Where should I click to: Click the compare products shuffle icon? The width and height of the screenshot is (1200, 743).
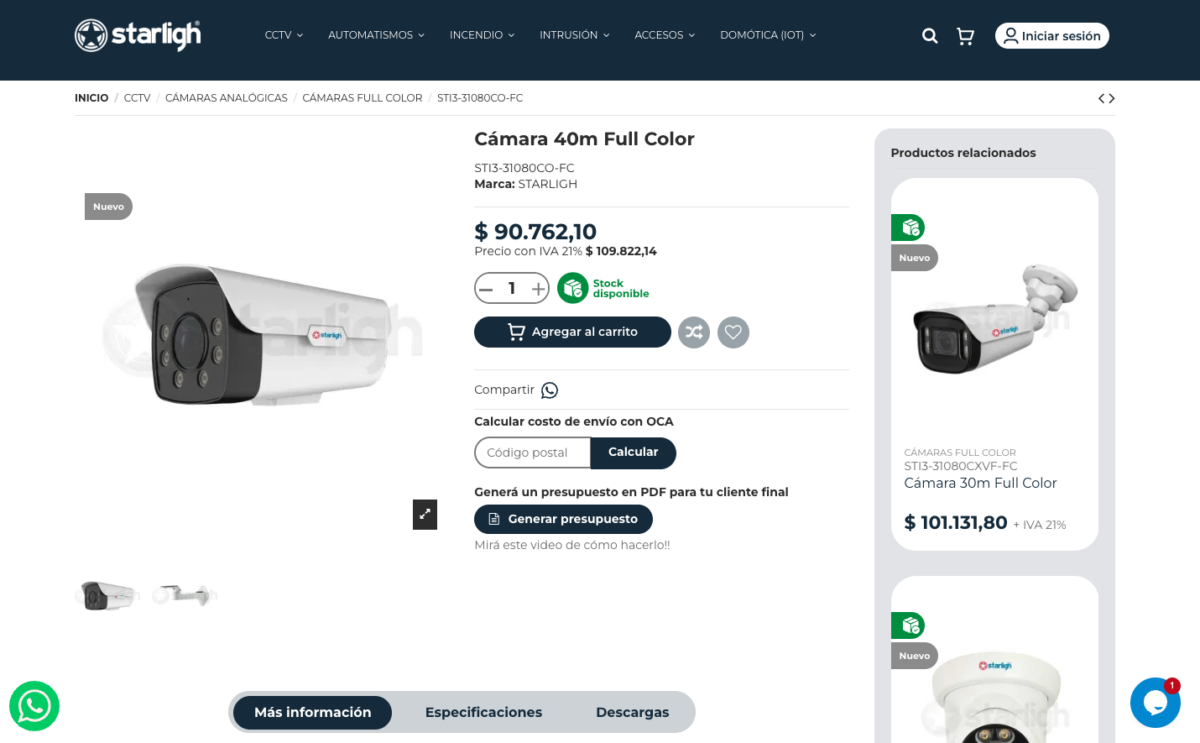pos(694,332)
